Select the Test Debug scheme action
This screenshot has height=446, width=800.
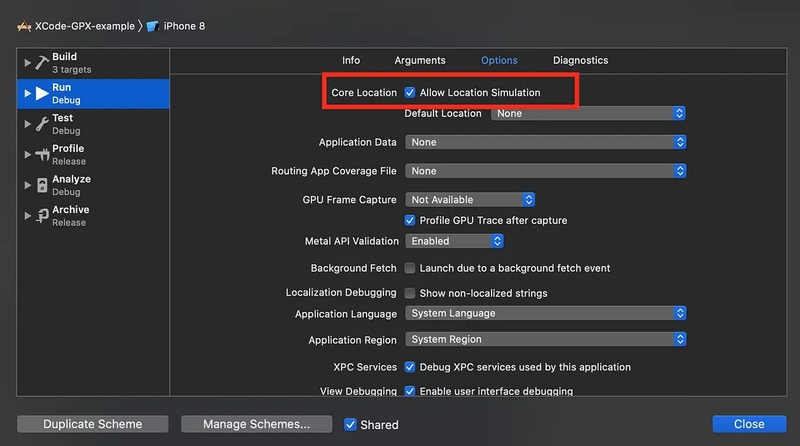93,124
